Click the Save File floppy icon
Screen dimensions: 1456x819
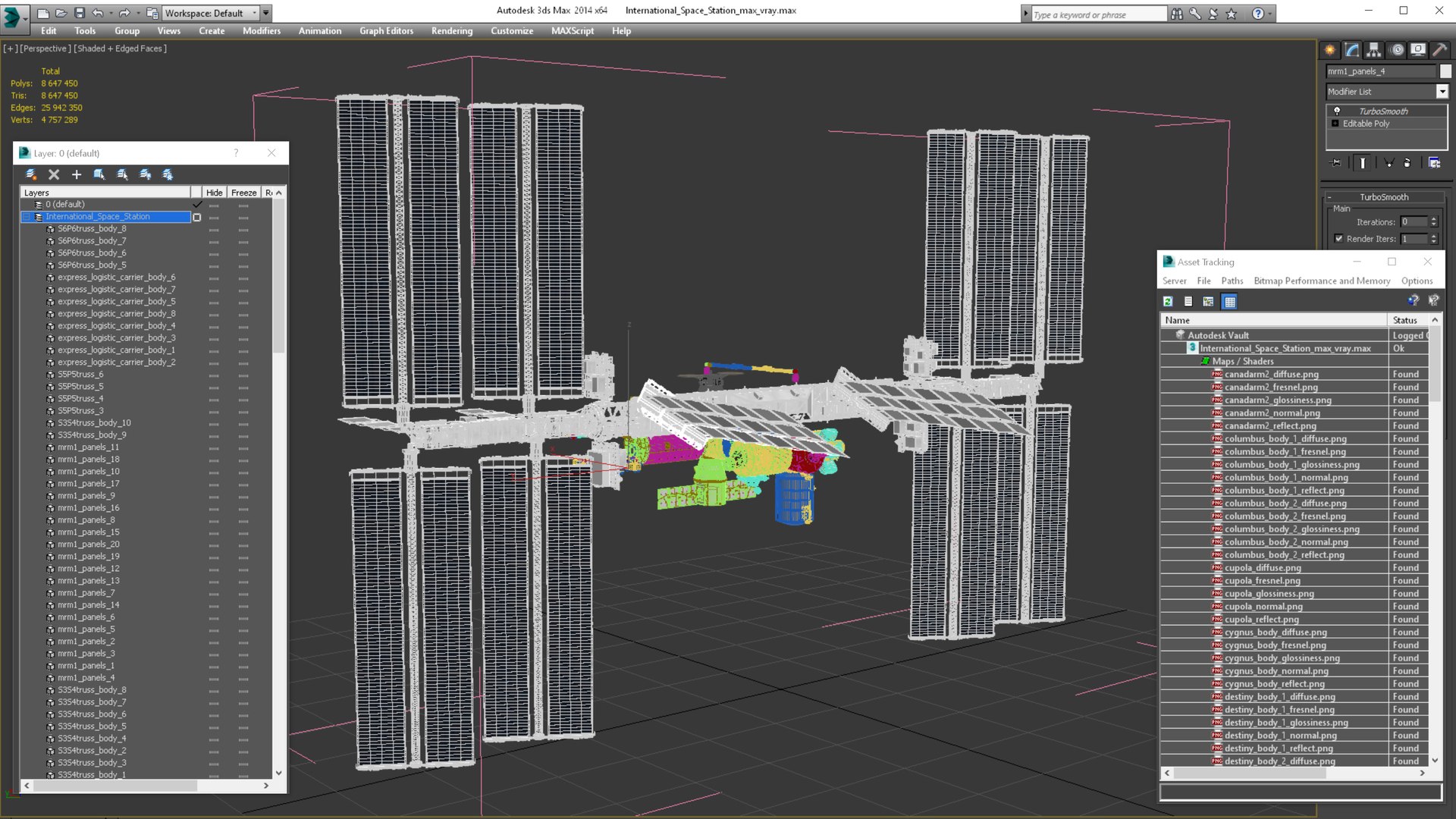point(79,13)
